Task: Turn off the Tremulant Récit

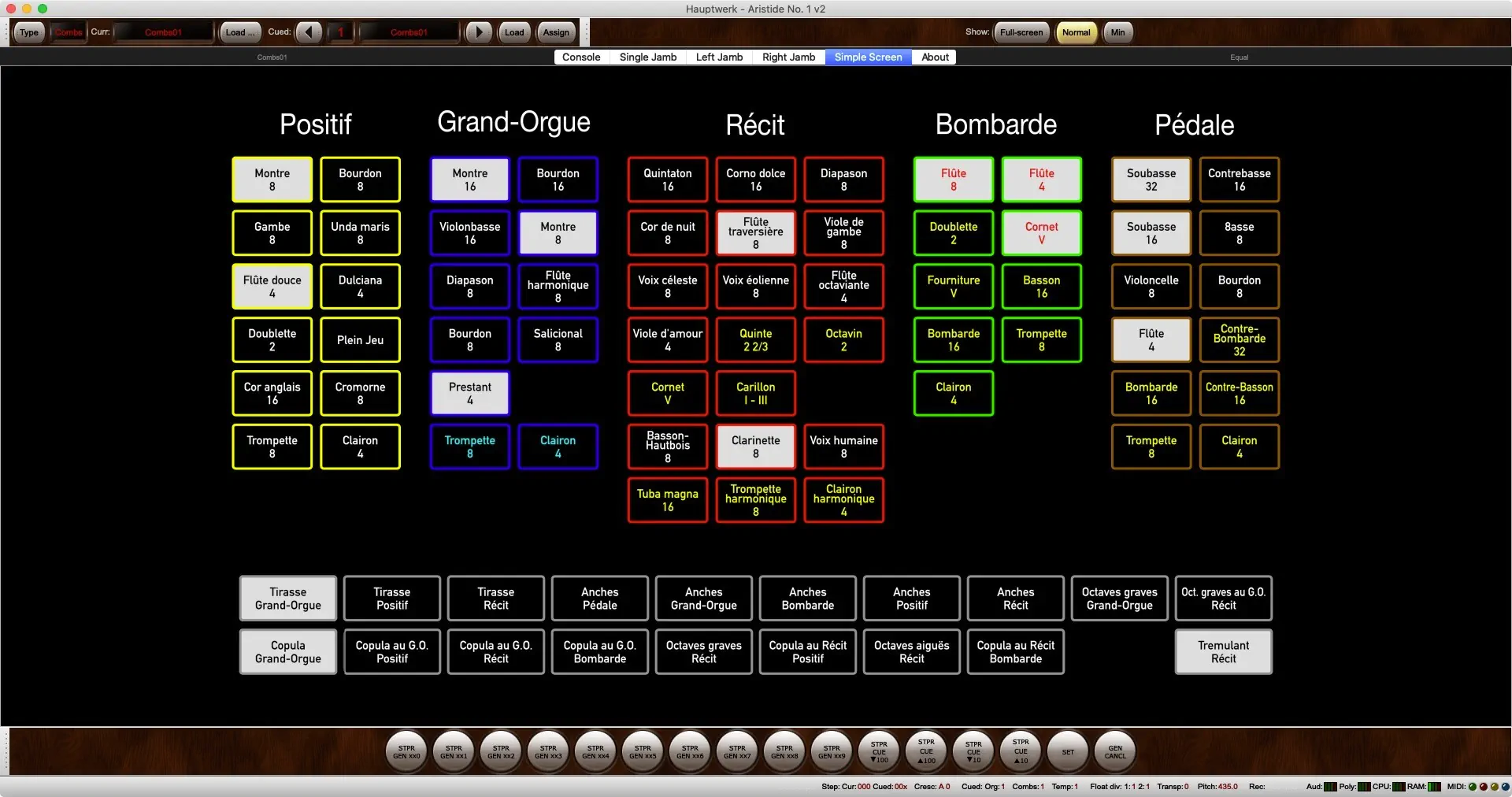Action: pyautogui.click(x=1223, y=652)
